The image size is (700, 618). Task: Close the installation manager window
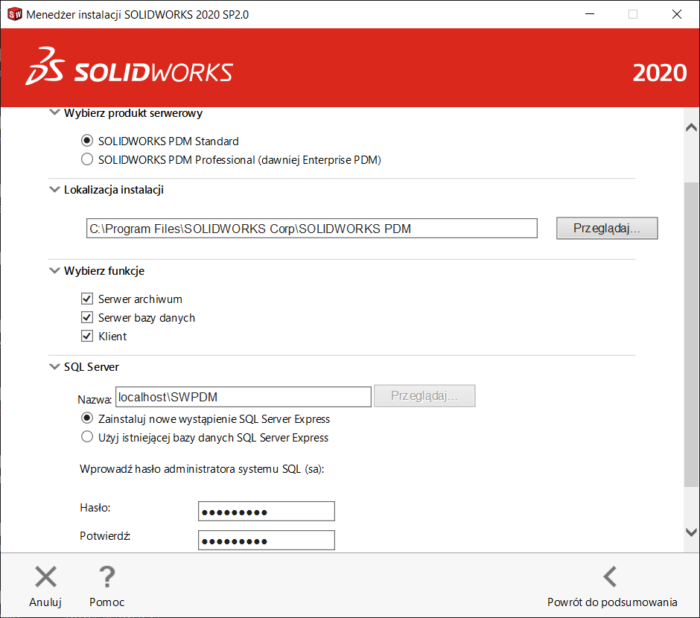pos(677,14)
